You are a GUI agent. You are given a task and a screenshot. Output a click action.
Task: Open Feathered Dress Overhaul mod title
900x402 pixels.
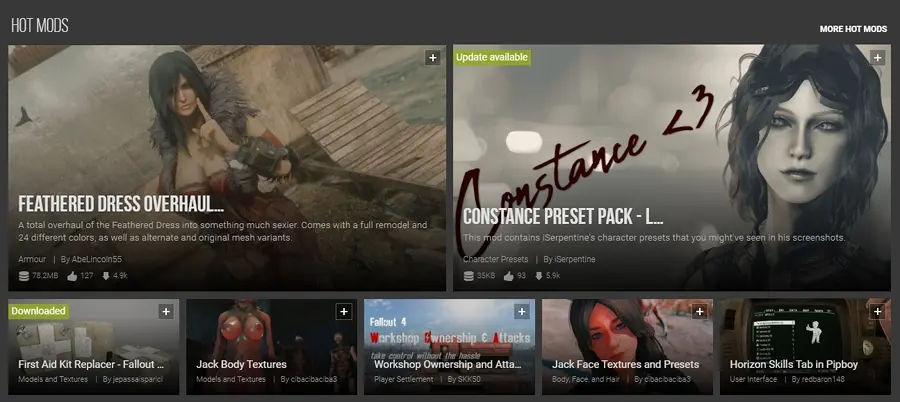click(121, 204)
